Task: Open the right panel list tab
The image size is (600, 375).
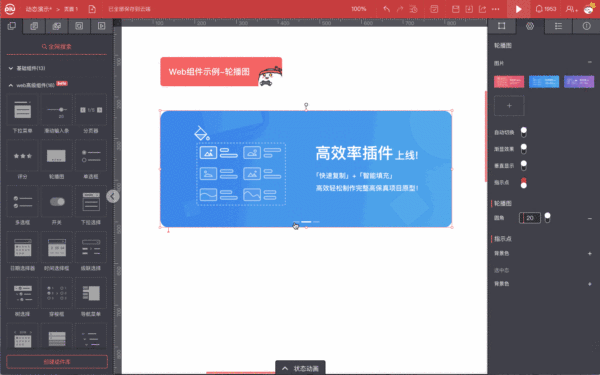Action: pos(558,26)
